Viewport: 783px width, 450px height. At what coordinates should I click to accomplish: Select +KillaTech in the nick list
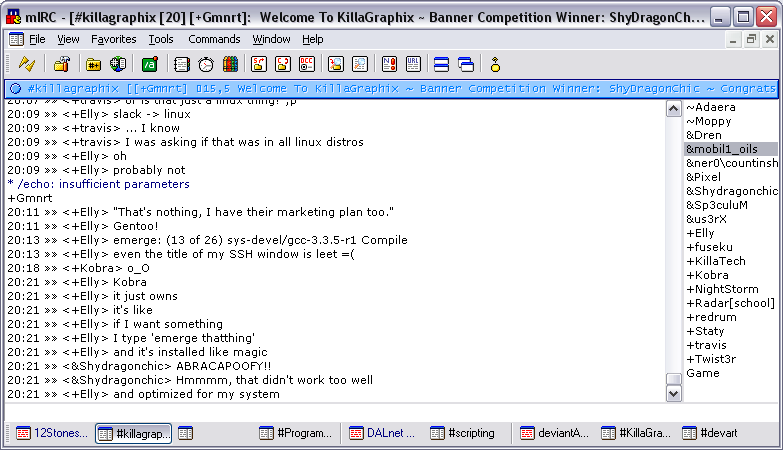coord(716,261)
